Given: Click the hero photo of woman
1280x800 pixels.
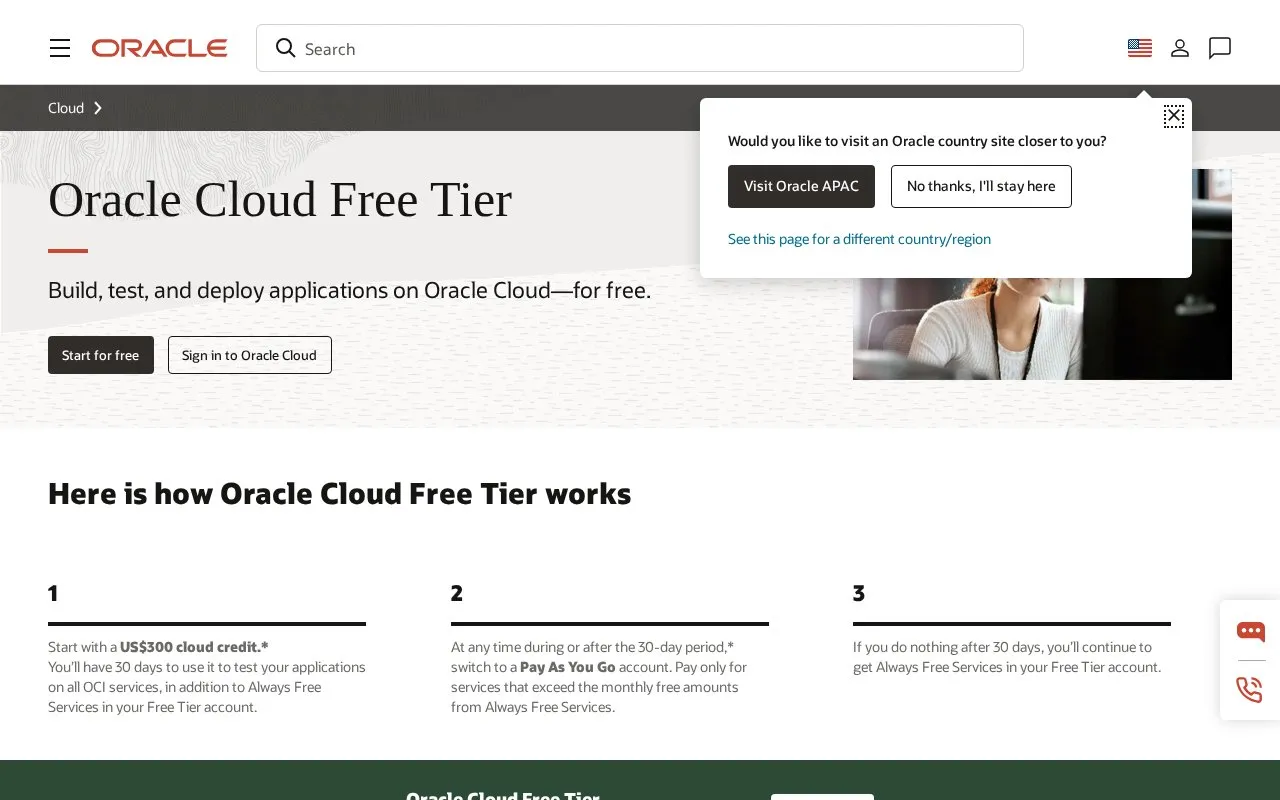Looking at the screenshot, I should [x=1042, y=328].
